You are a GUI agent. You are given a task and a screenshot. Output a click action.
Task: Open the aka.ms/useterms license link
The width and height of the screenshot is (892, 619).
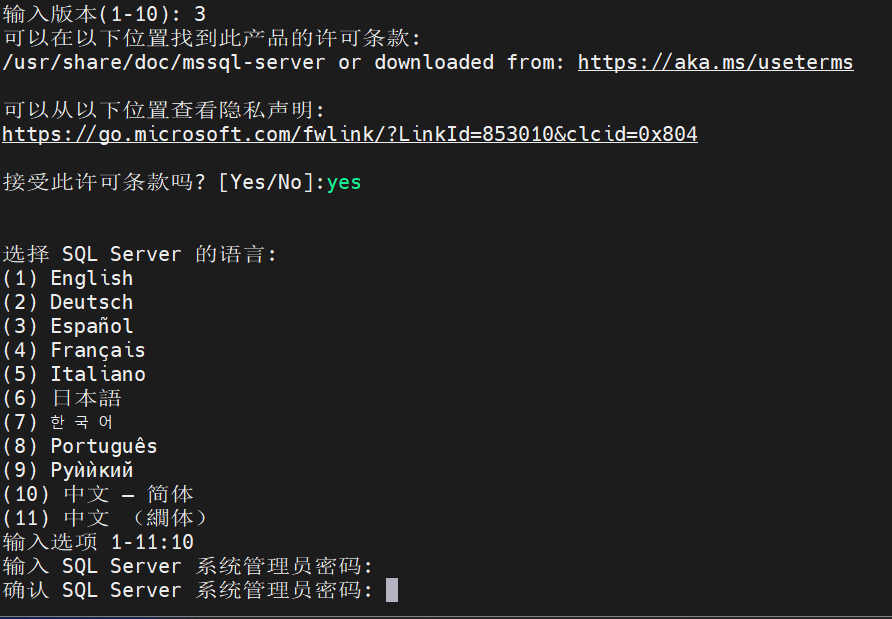point(715,62)
